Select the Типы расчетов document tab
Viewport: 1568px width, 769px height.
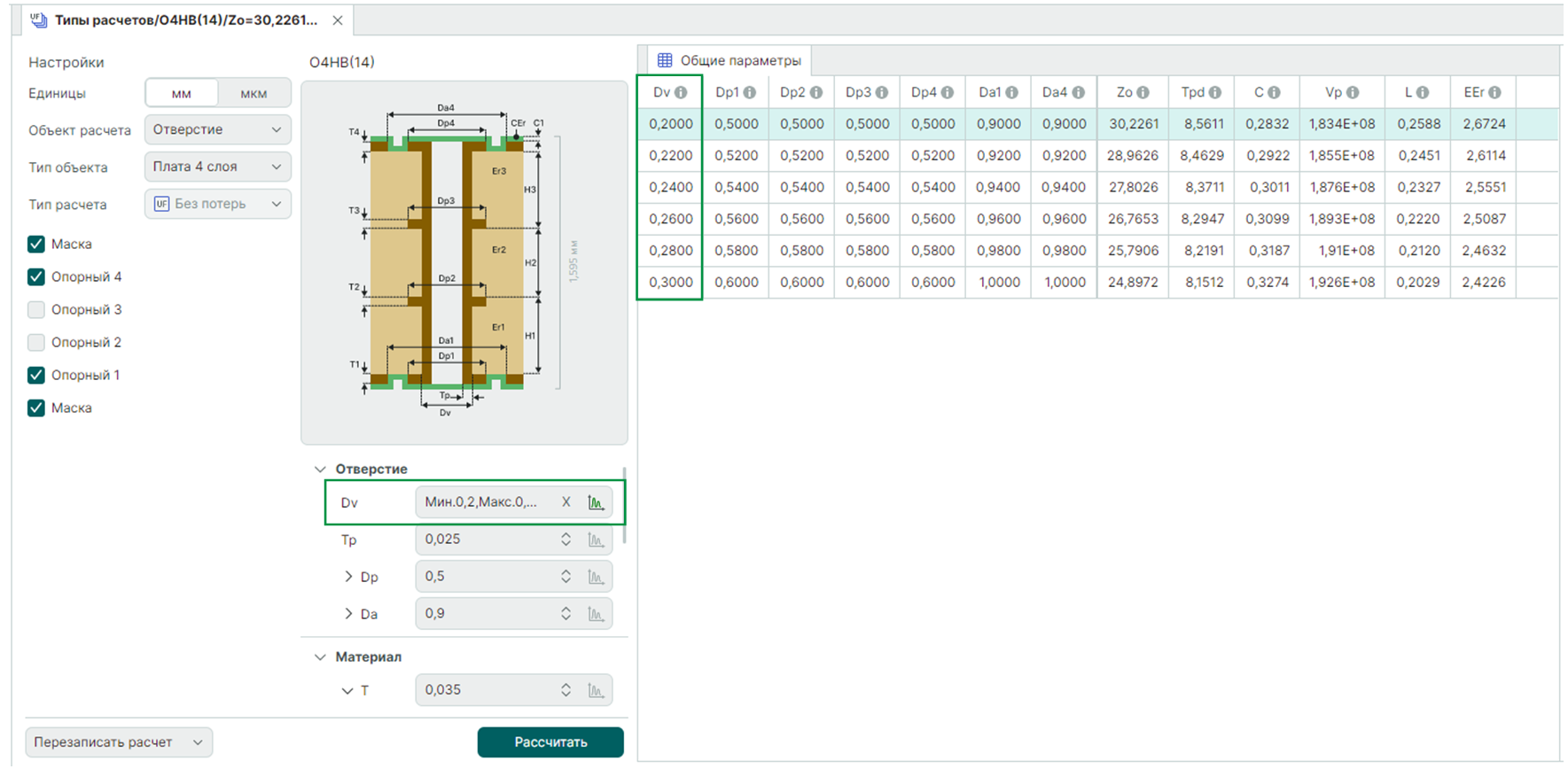[185, 19]
